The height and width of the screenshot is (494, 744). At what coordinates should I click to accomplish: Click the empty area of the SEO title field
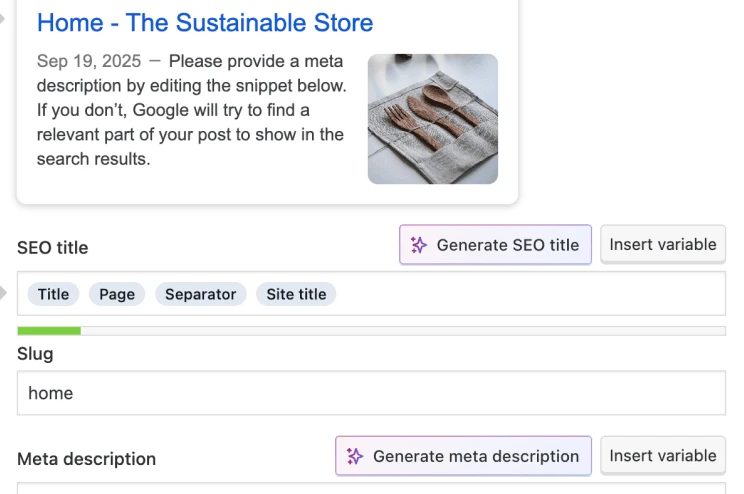pos(530,294)
